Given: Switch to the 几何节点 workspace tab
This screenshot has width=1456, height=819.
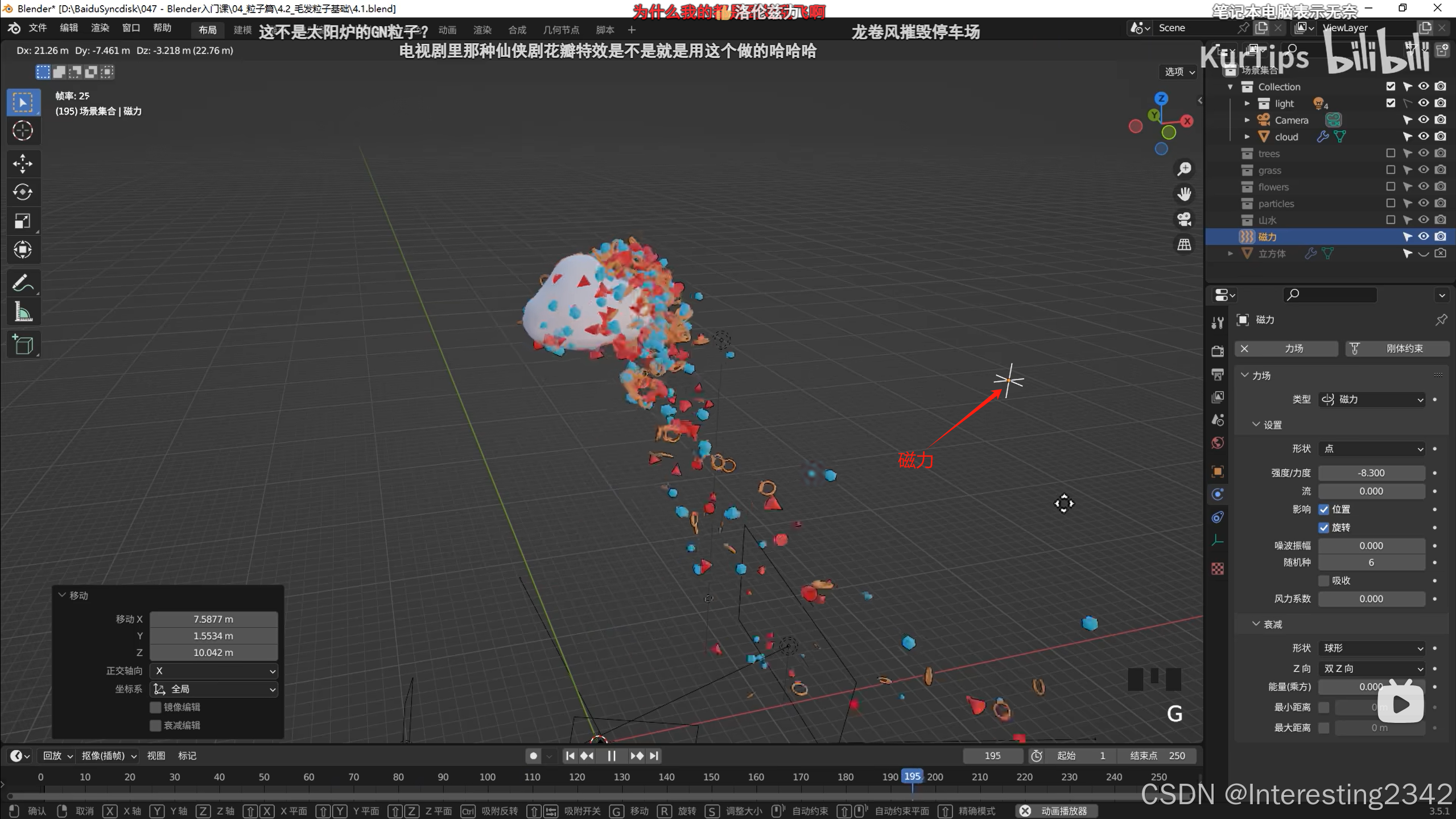Looking at the screenshot, I should [x=560, y=30].
